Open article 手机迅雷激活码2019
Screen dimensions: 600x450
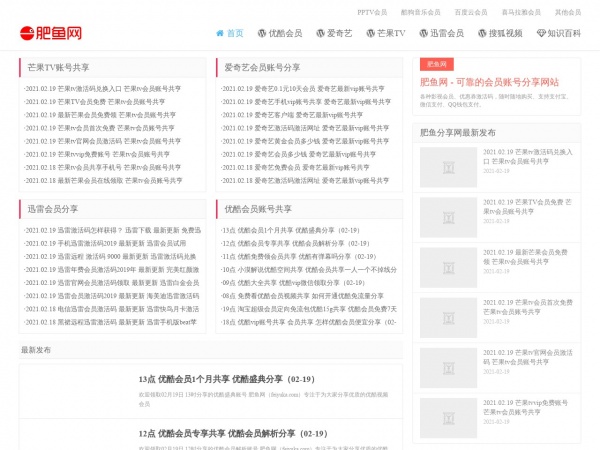(105, 243)
